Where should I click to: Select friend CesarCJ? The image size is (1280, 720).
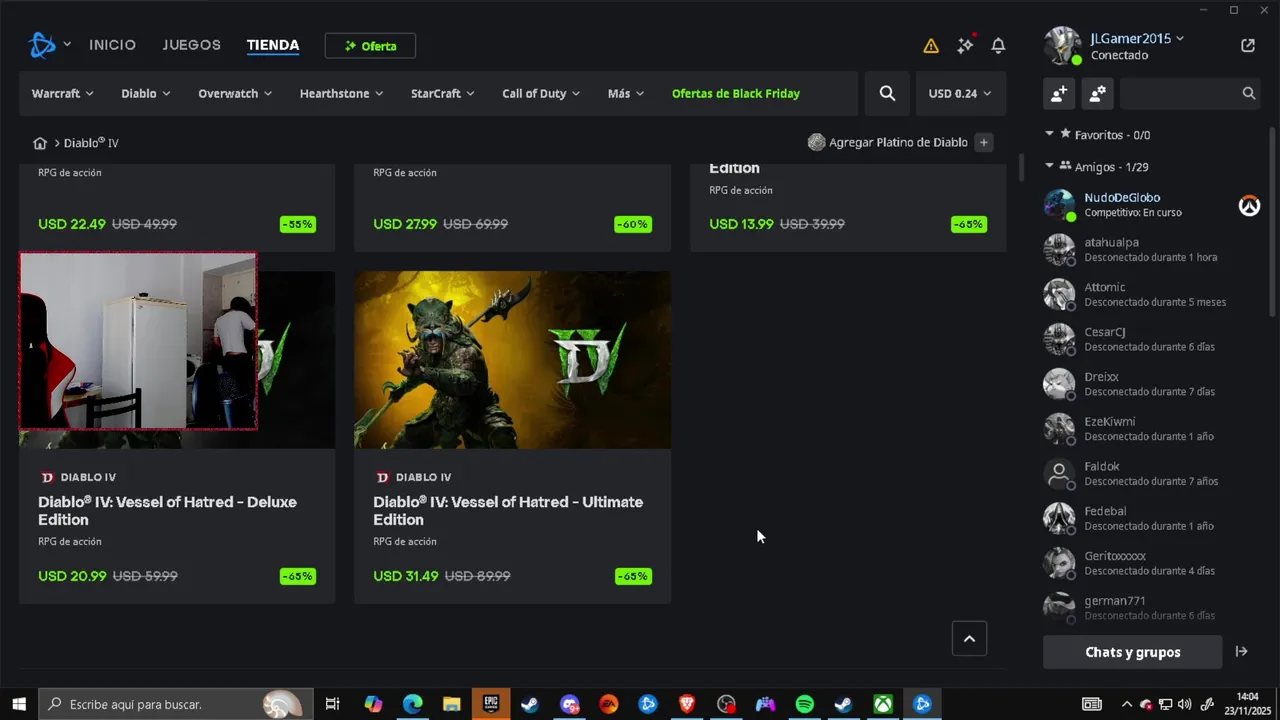[1152, 339]
